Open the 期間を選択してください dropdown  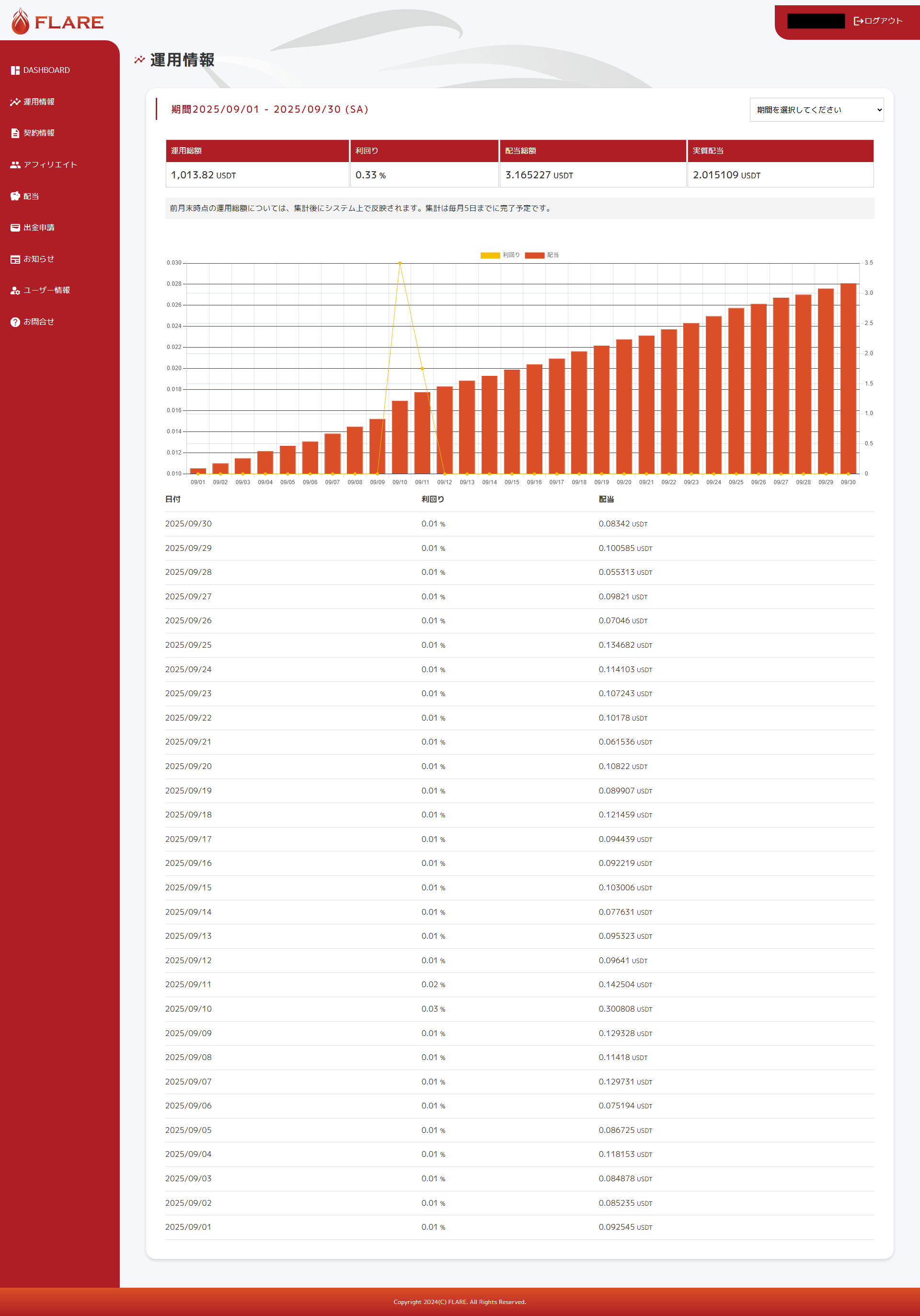point(816,110)
